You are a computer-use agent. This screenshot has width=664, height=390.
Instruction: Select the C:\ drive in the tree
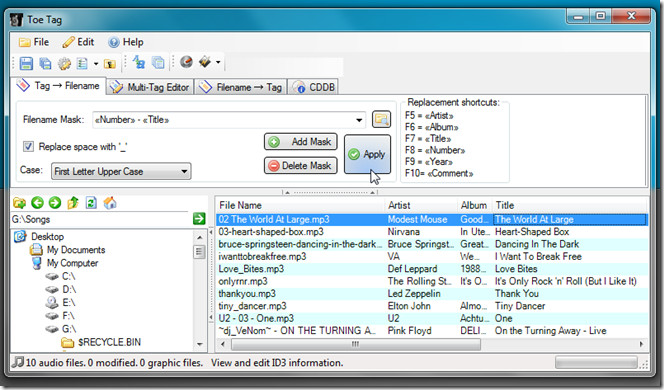click(69, 276)
